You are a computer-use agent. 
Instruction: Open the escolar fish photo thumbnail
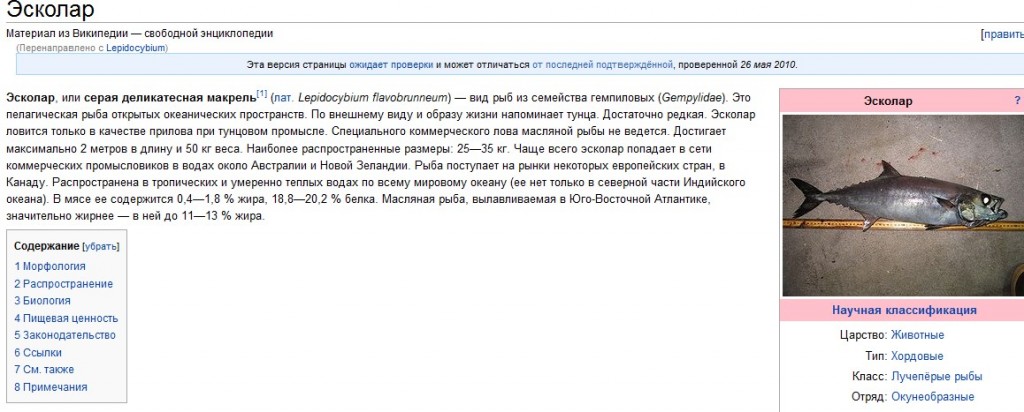[x=902, y=205]
